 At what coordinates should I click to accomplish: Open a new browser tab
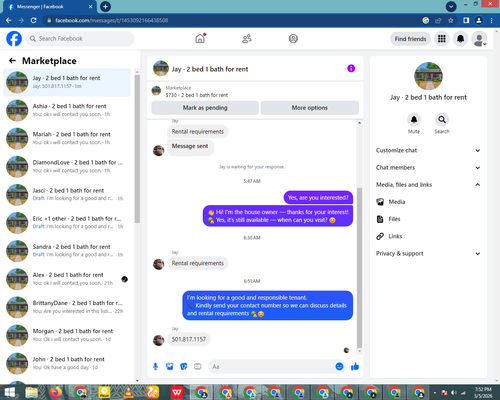(105, 6)
